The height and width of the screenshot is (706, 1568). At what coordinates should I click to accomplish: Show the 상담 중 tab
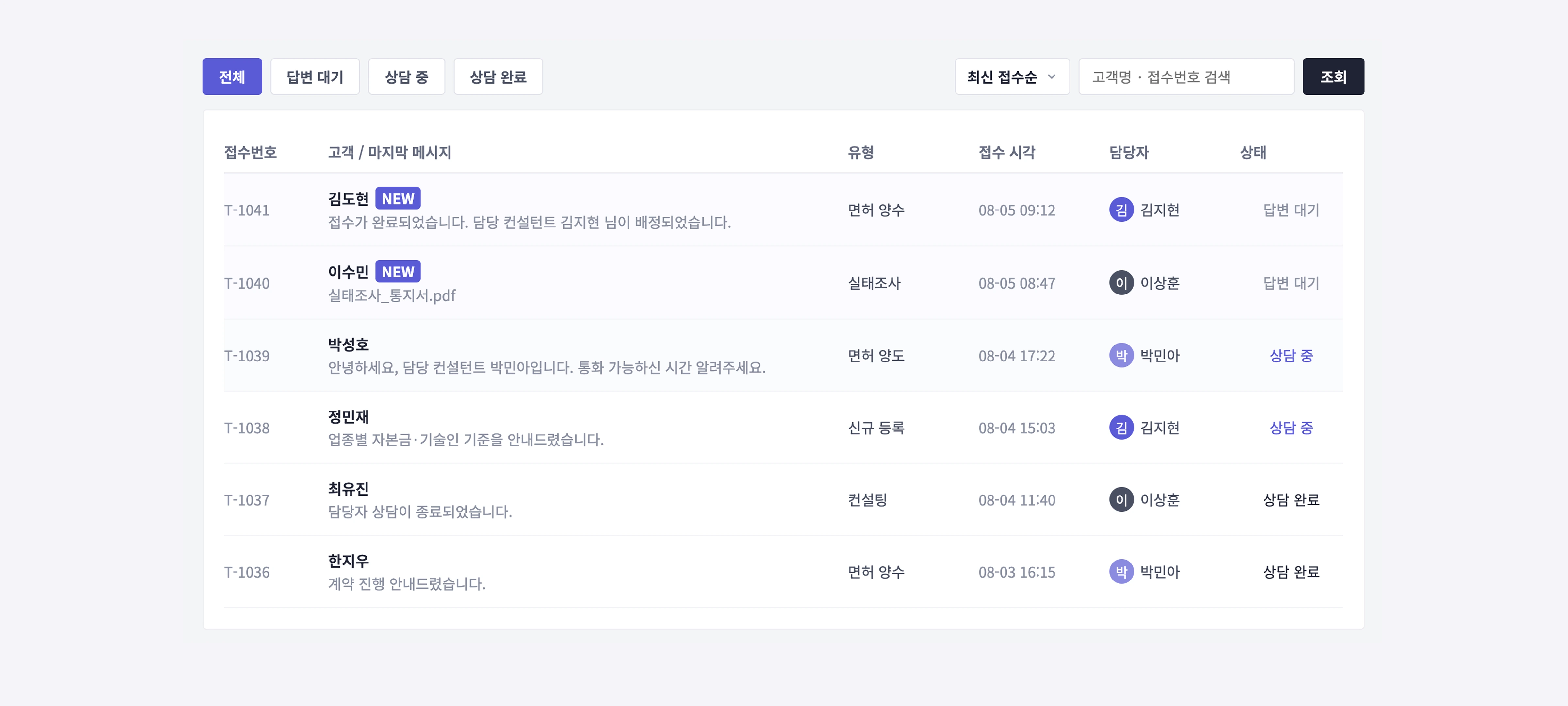(407, 77)
